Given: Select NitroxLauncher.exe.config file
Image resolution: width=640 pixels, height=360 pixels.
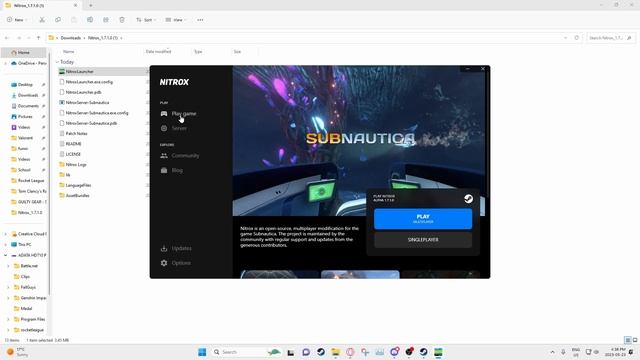Looking at the screenshot, I should click(x=89, y=82).
